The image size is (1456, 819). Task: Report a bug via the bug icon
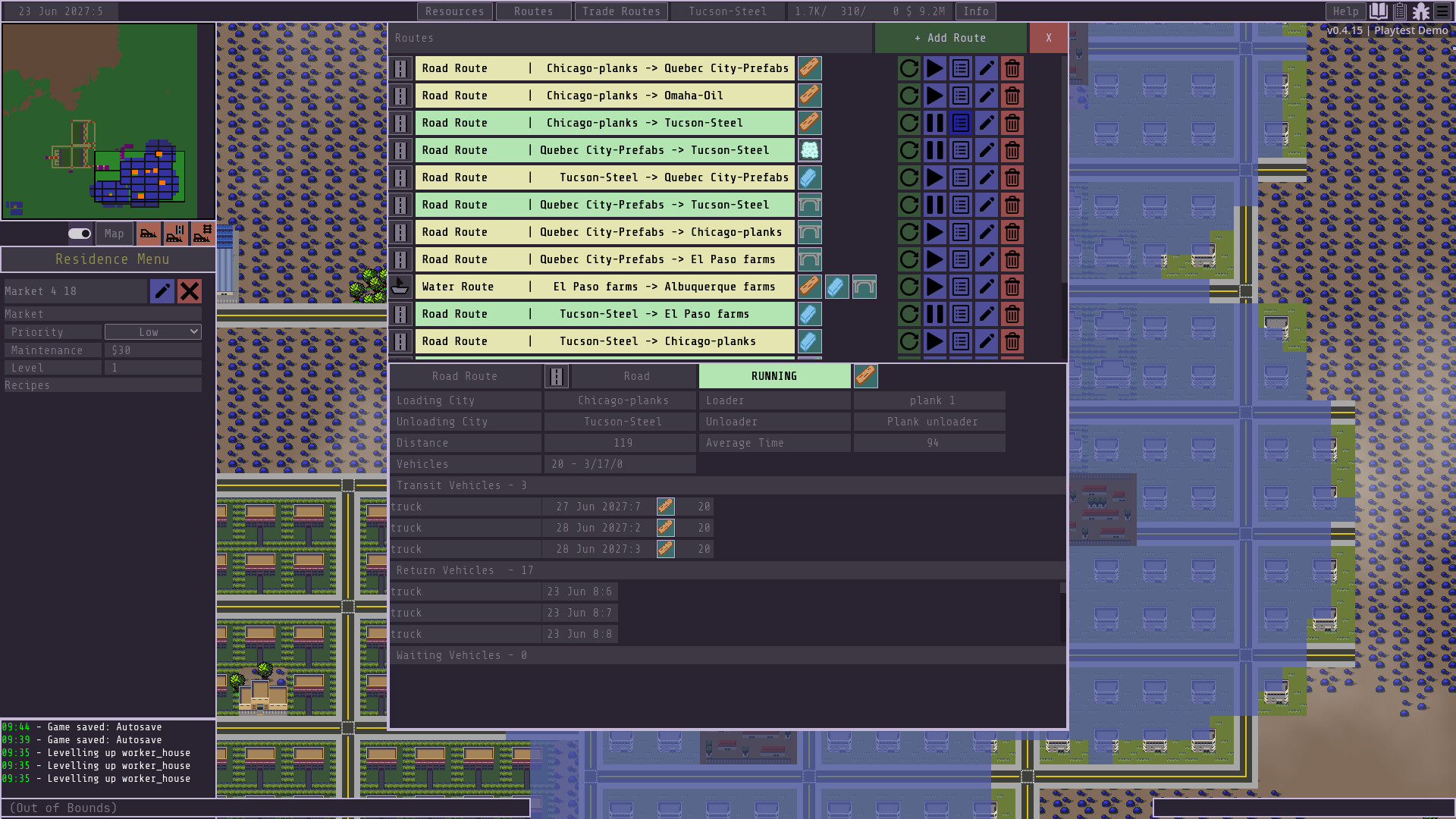(x=1422, y=11)
